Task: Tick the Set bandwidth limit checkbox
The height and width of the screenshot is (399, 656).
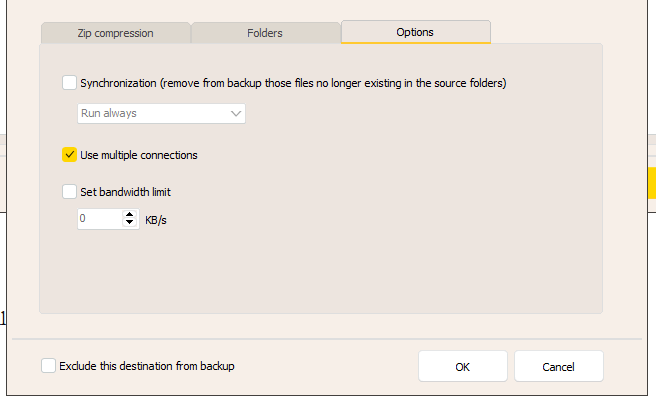Action: click(69, 192)
